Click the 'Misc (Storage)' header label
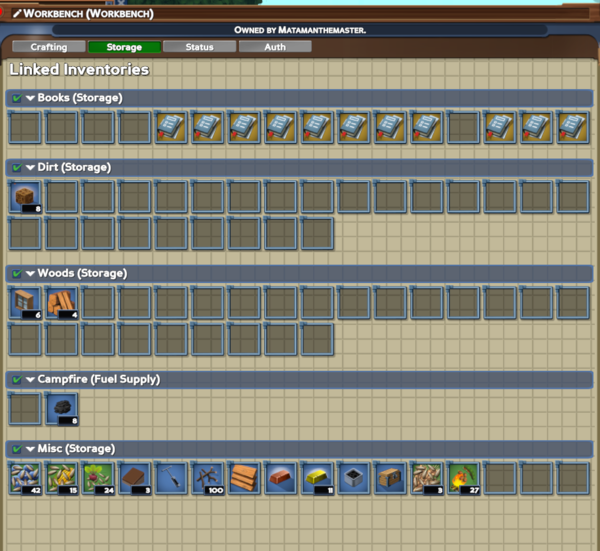This screenshot has width=600, height=551. coord(76,449)
